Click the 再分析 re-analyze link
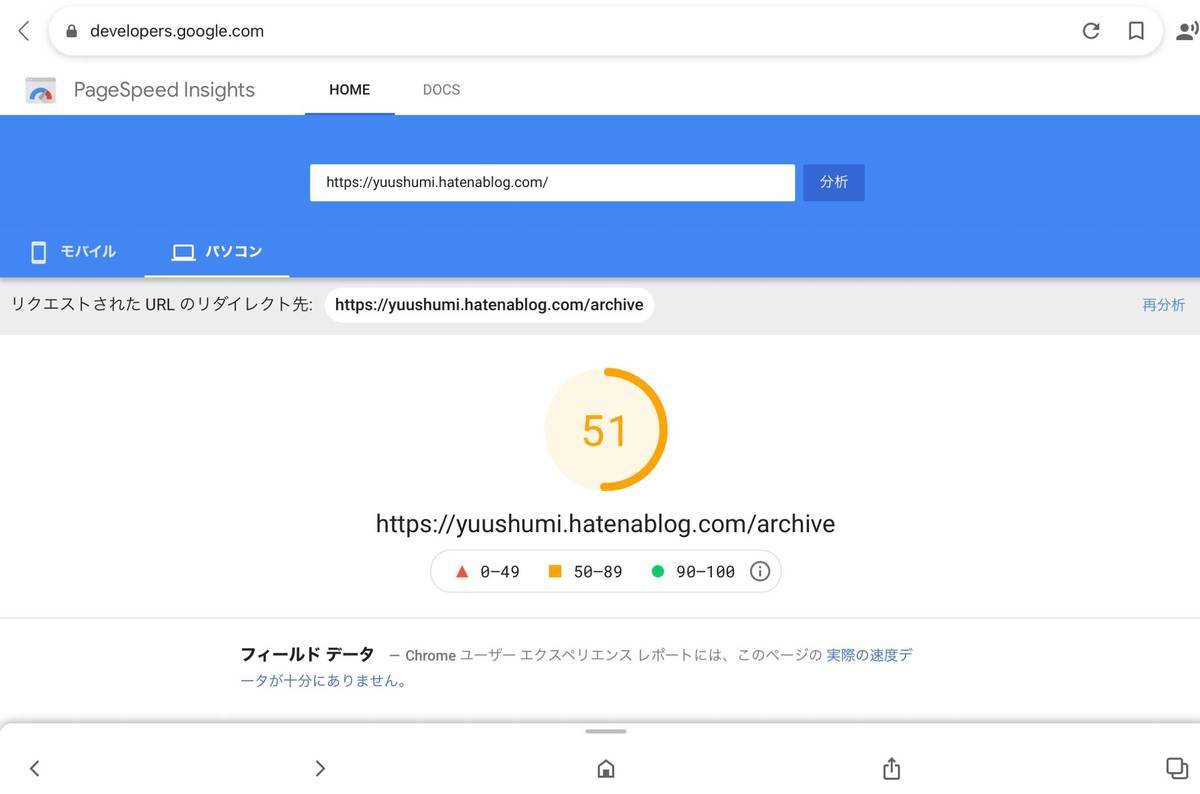This screenshot has width=1200, height=794. coord(1164,305)
